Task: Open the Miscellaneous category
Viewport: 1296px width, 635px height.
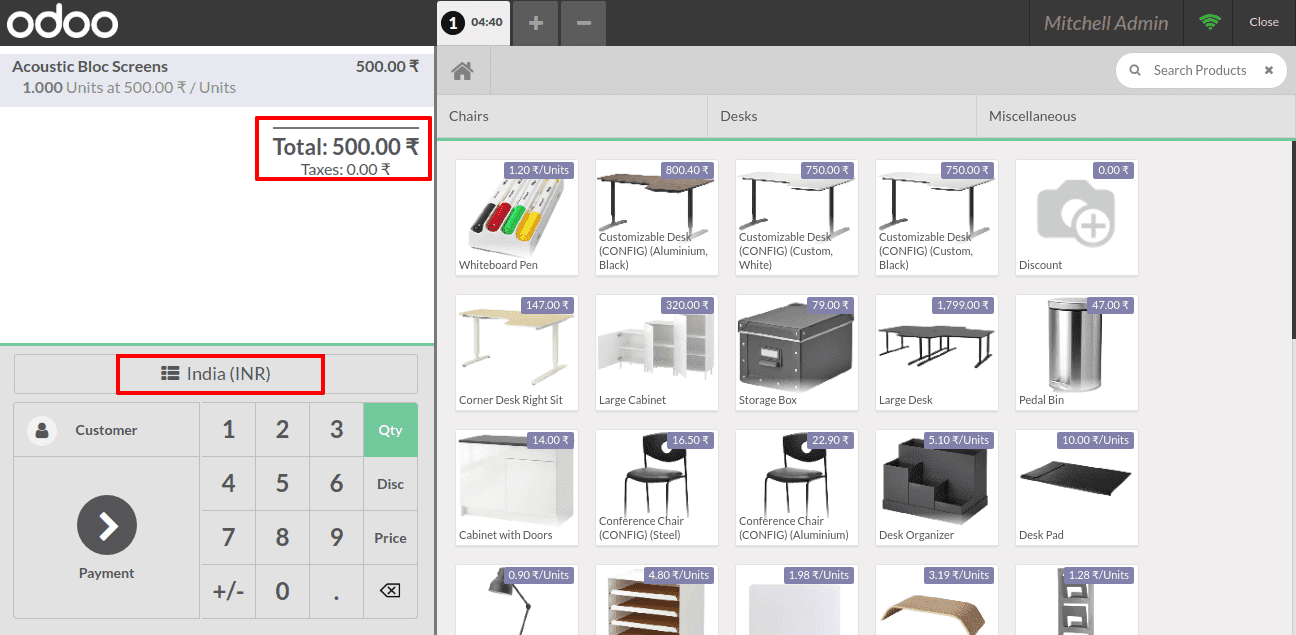Action: coord(1136,116)
